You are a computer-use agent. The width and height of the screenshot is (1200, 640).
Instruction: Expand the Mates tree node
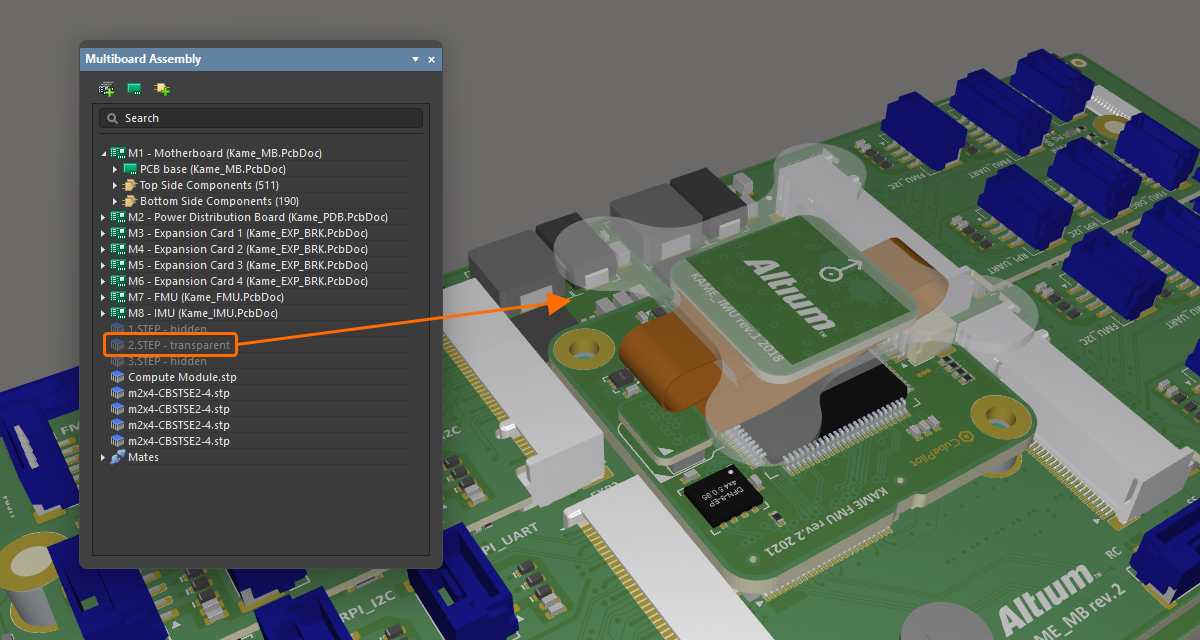(103, 457)
